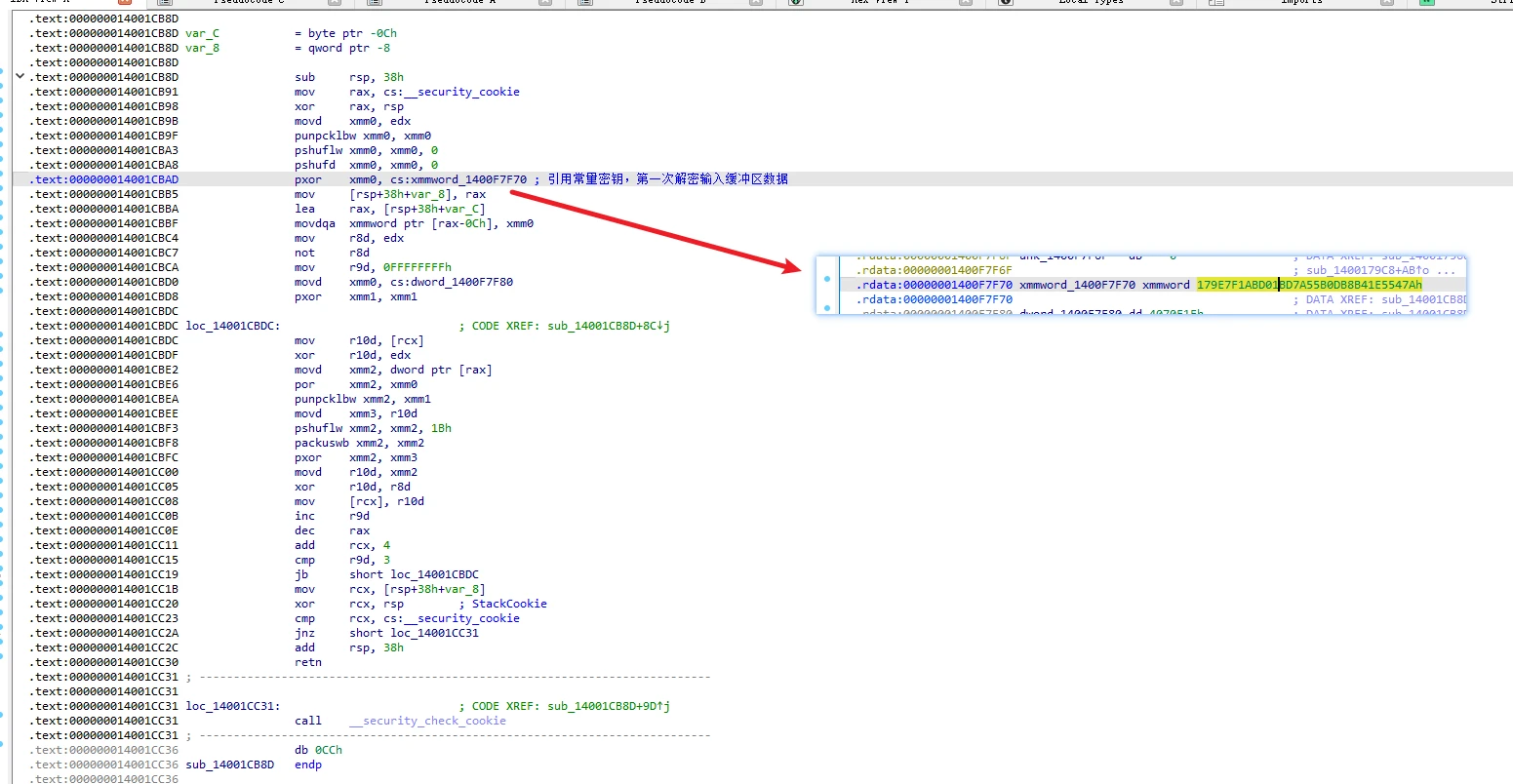Follow the loc_14001CBDC target on the jb line
The image size is (1513, 784).
click(x=435, y=574)
